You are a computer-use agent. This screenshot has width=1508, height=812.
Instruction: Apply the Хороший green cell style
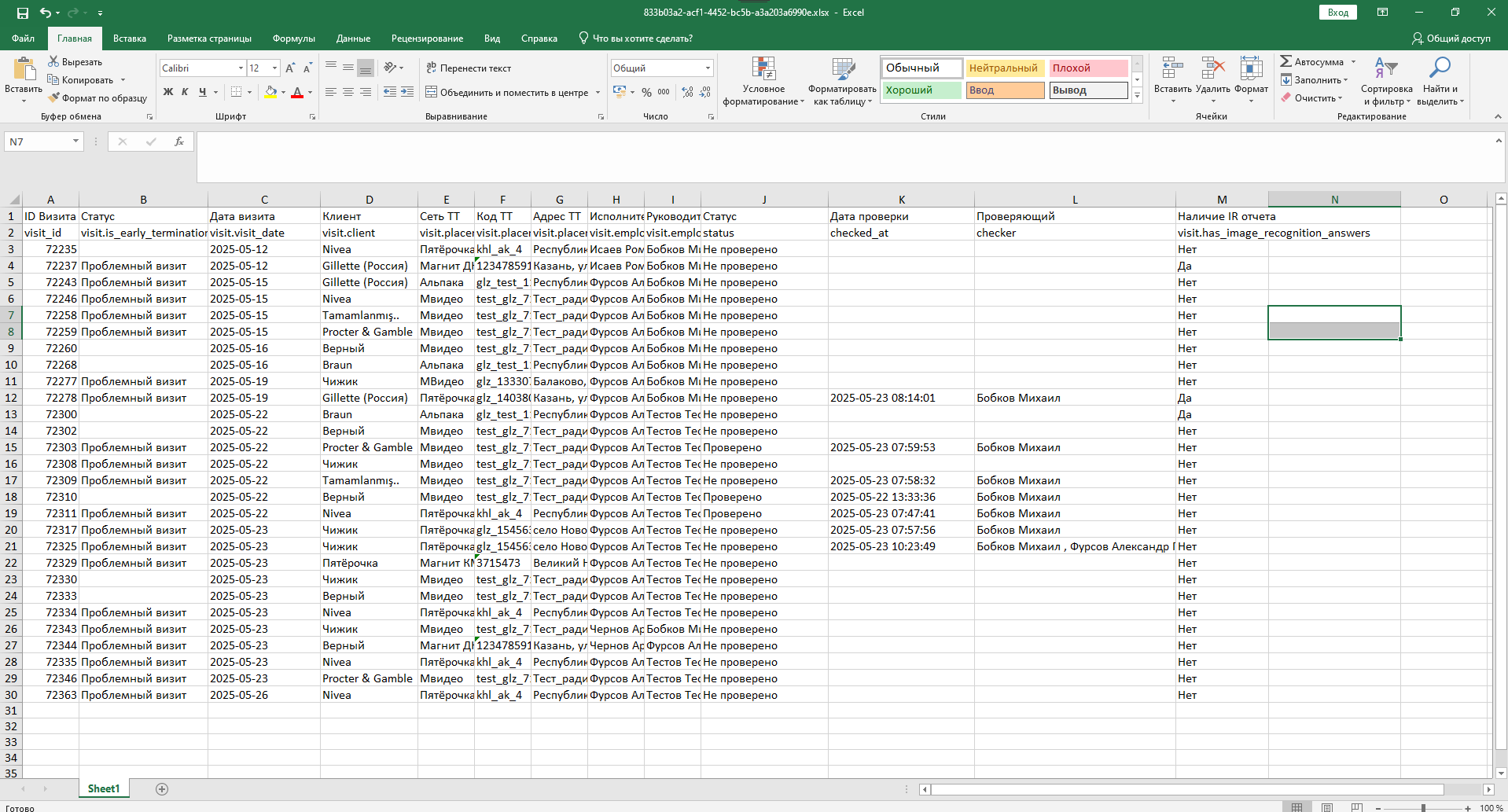(x=921, y=90)
